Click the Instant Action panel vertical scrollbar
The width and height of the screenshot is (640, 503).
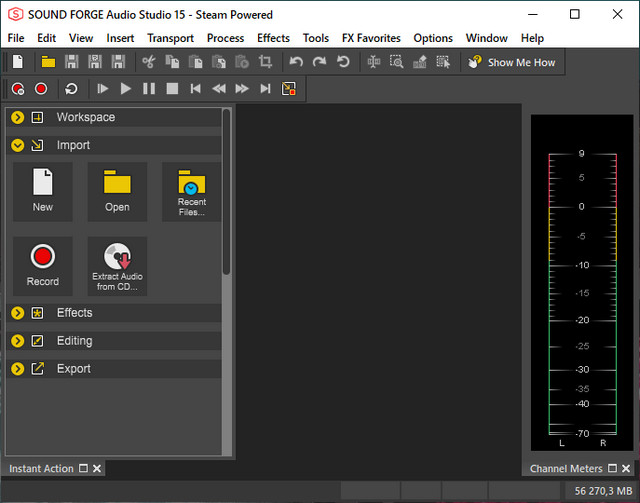pos(227,190)
